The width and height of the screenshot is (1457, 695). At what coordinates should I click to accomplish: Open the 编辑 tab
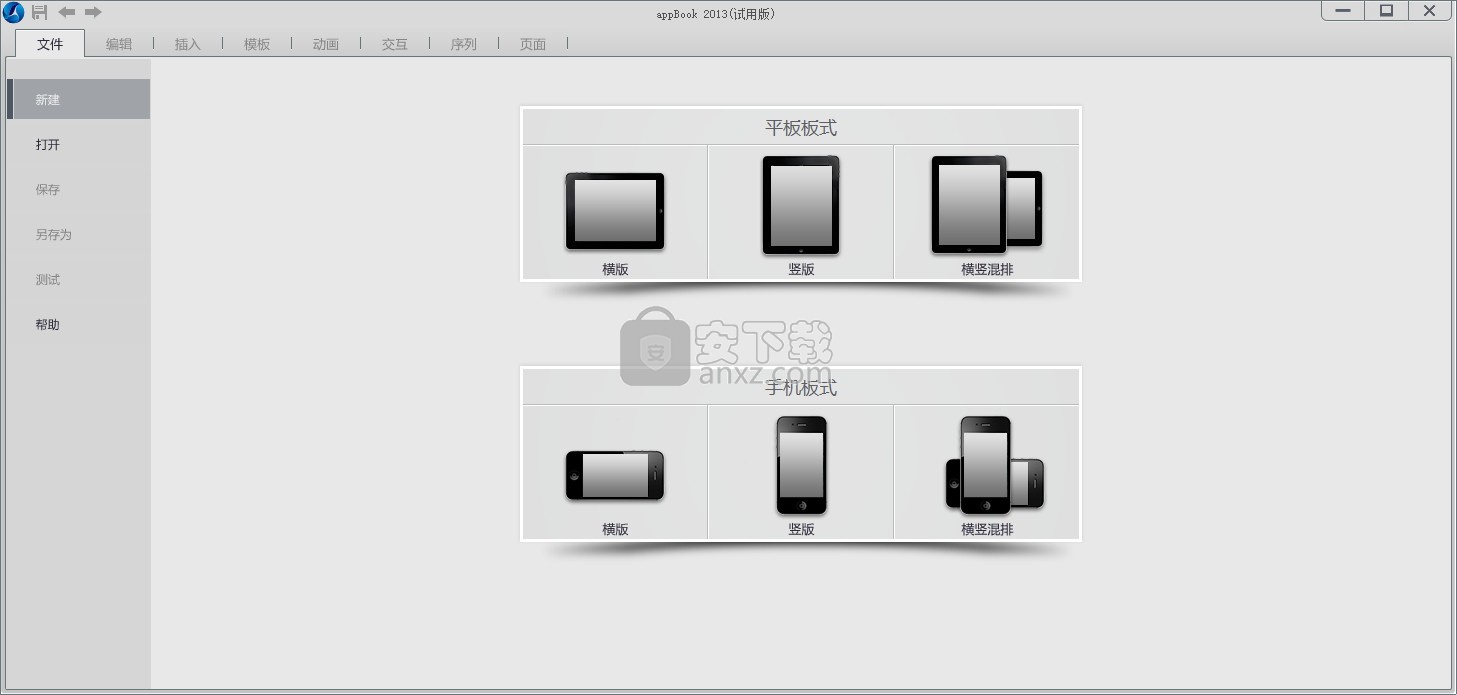click(119, 44)
